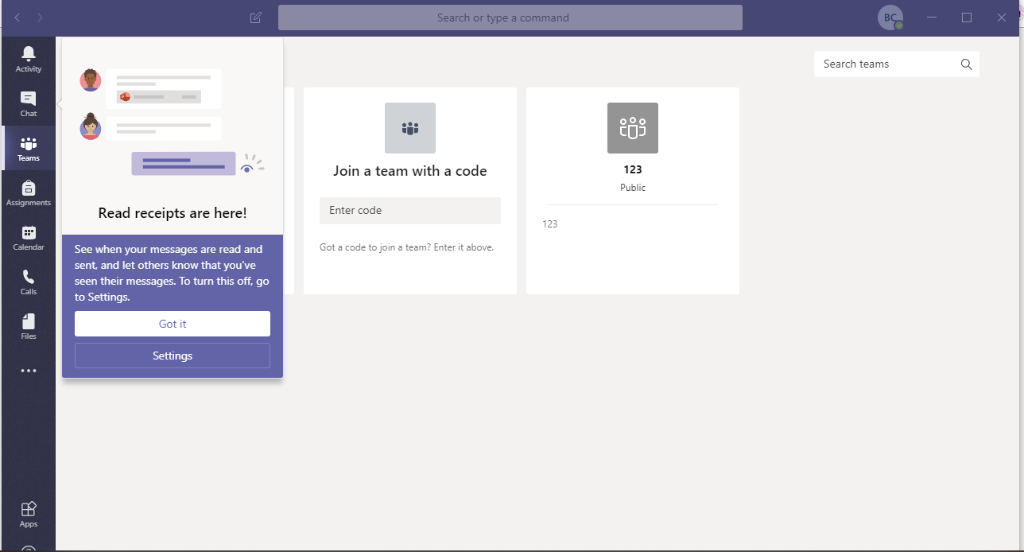Click the Join a team icon

click(x=409, y=128)
